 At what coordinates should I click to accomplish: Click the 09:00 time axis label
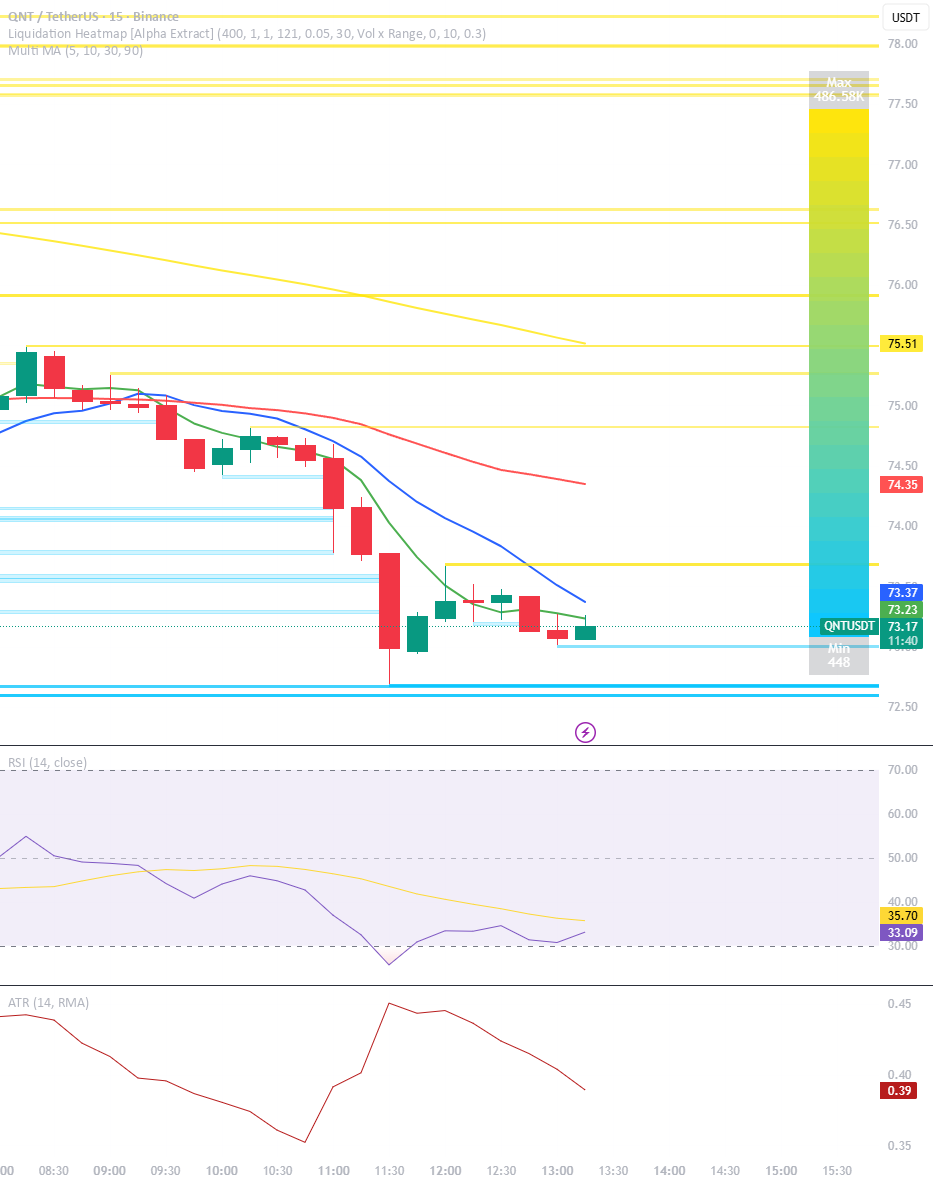[x=110, y=1171]
